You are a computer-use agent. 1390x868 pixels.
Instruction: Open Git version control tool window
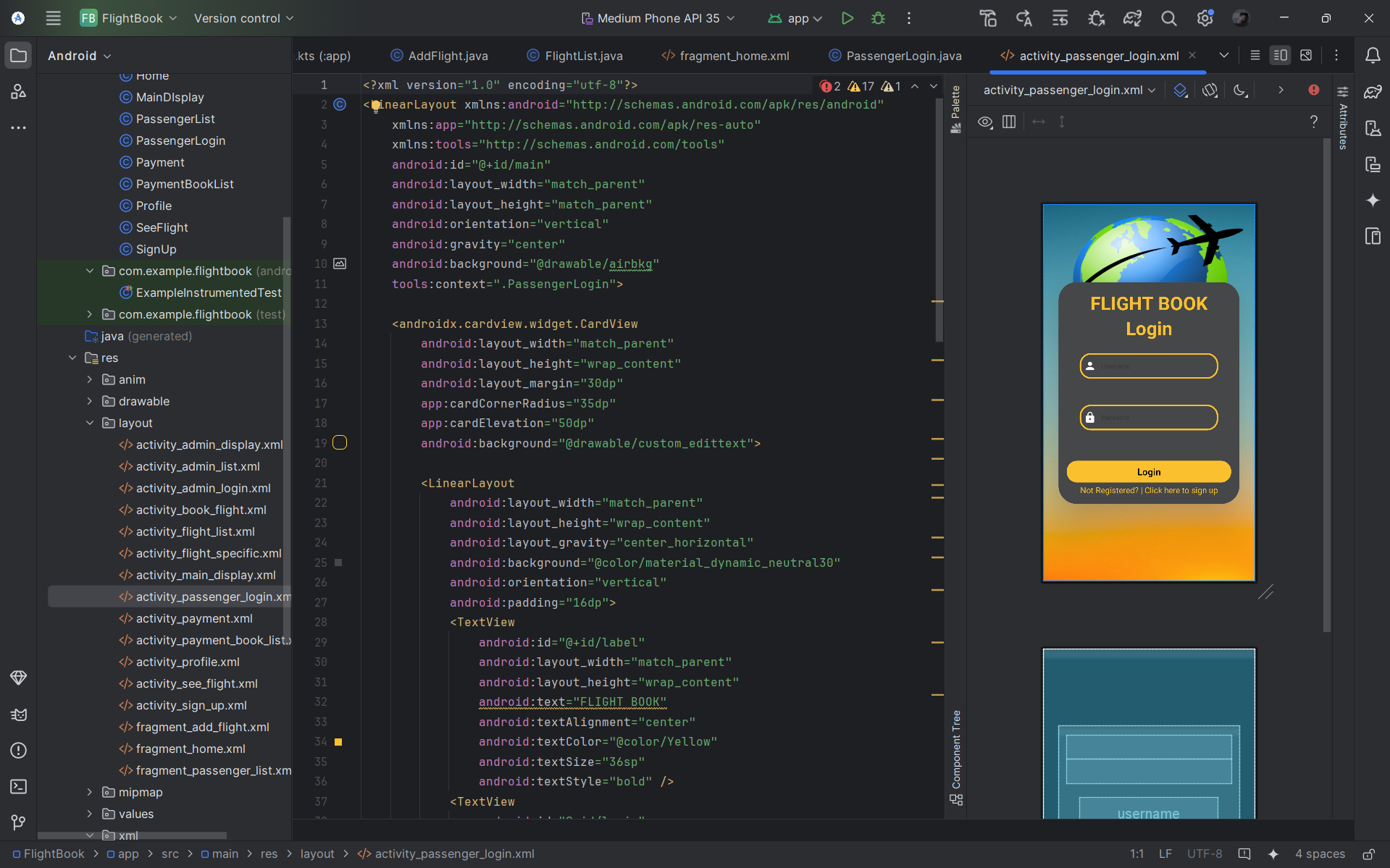pos(18,822)
